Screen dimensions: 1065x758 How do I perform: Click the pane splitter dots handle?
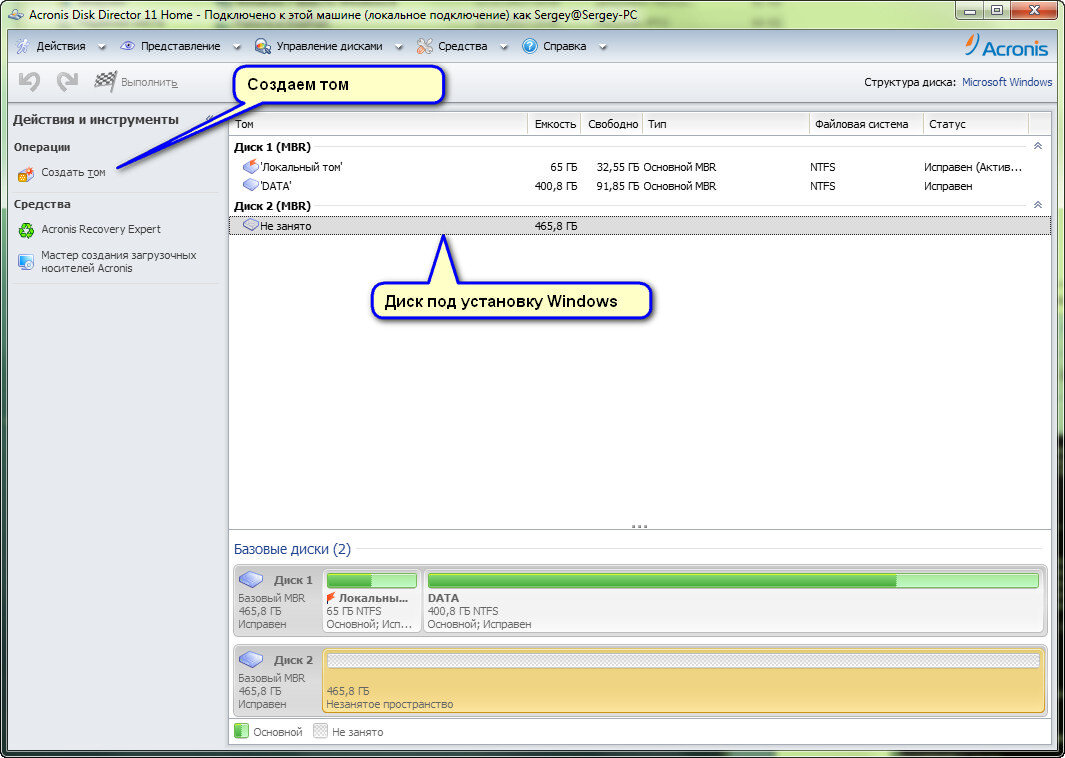tap(639, 526)
